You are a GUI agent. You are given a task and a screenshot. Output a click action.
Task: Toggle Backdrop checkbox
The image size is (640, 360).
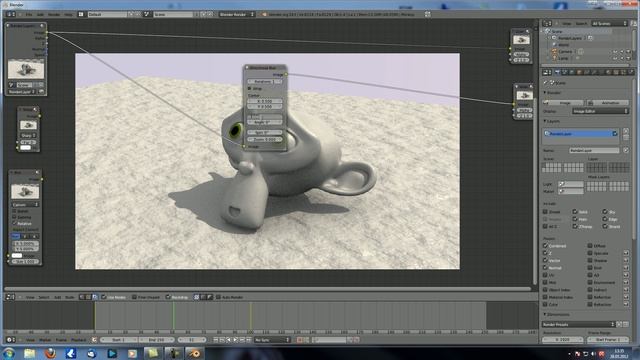click(x=168, y=297)
